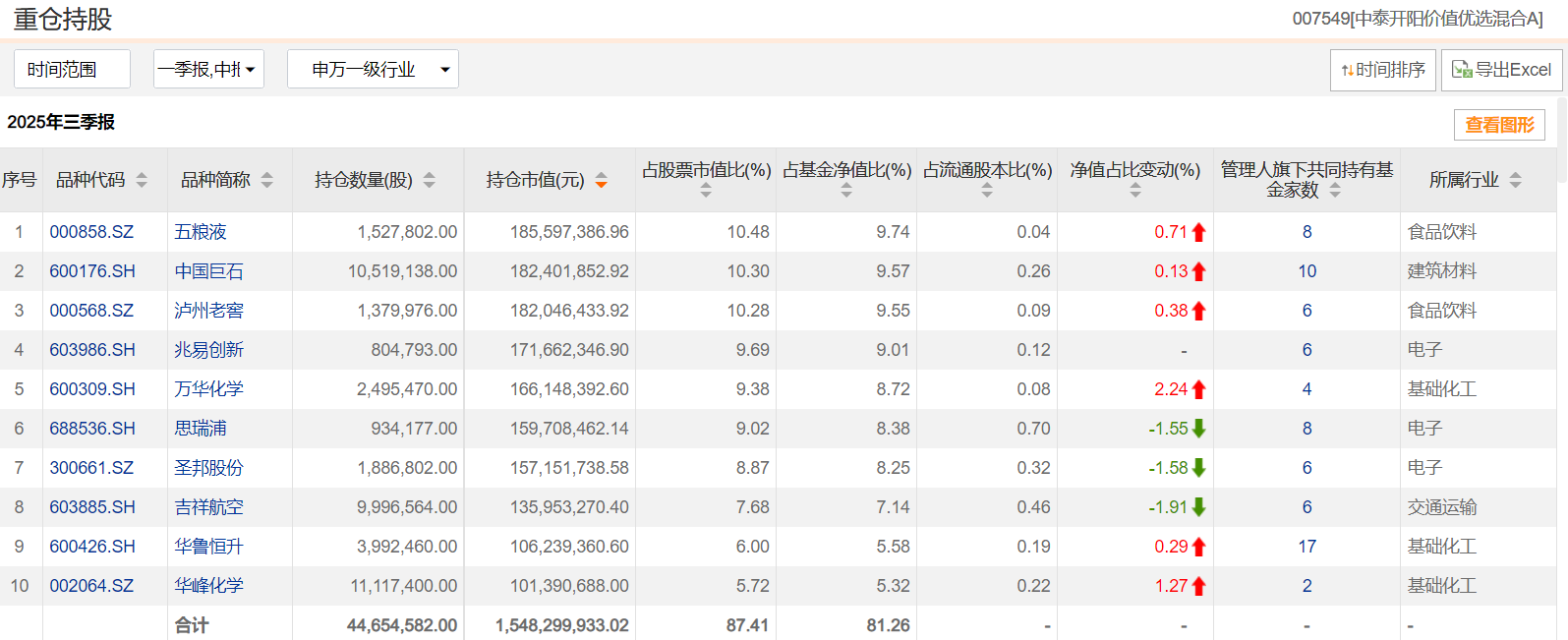Open stock code 603986.SH link
The width and height of the screenshot is (1568, 640).
pos(92,350)
